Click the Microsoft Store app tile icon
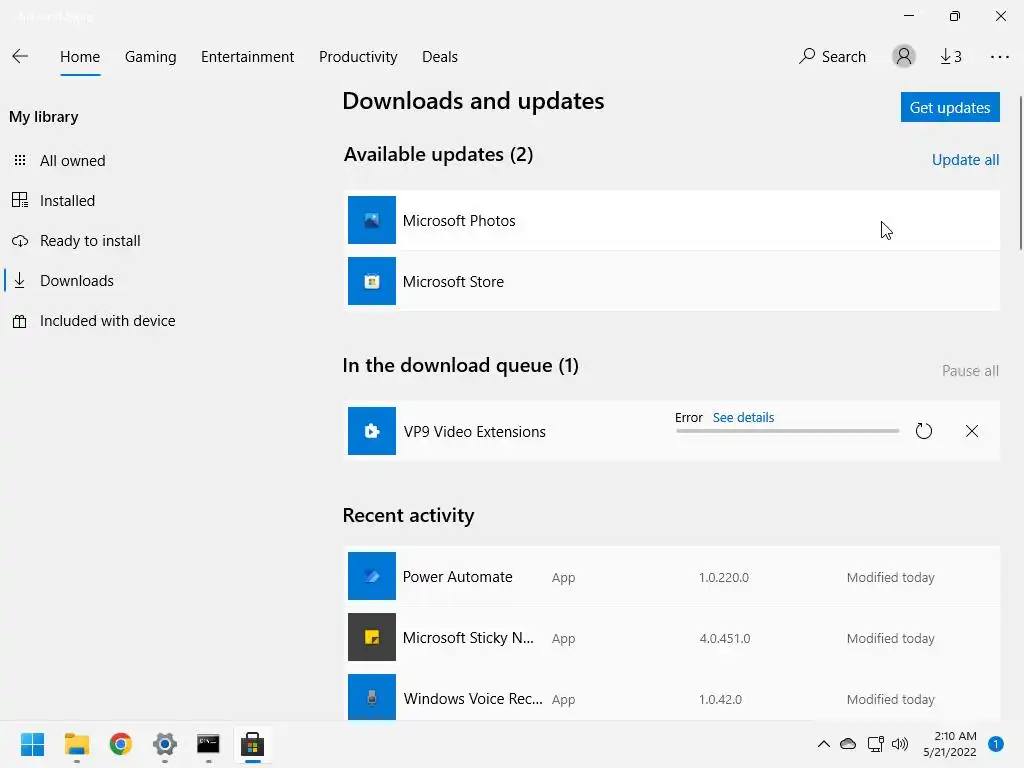Image resolution: width=1024 pixels, height=768 pixels. [x=372, y=281]
